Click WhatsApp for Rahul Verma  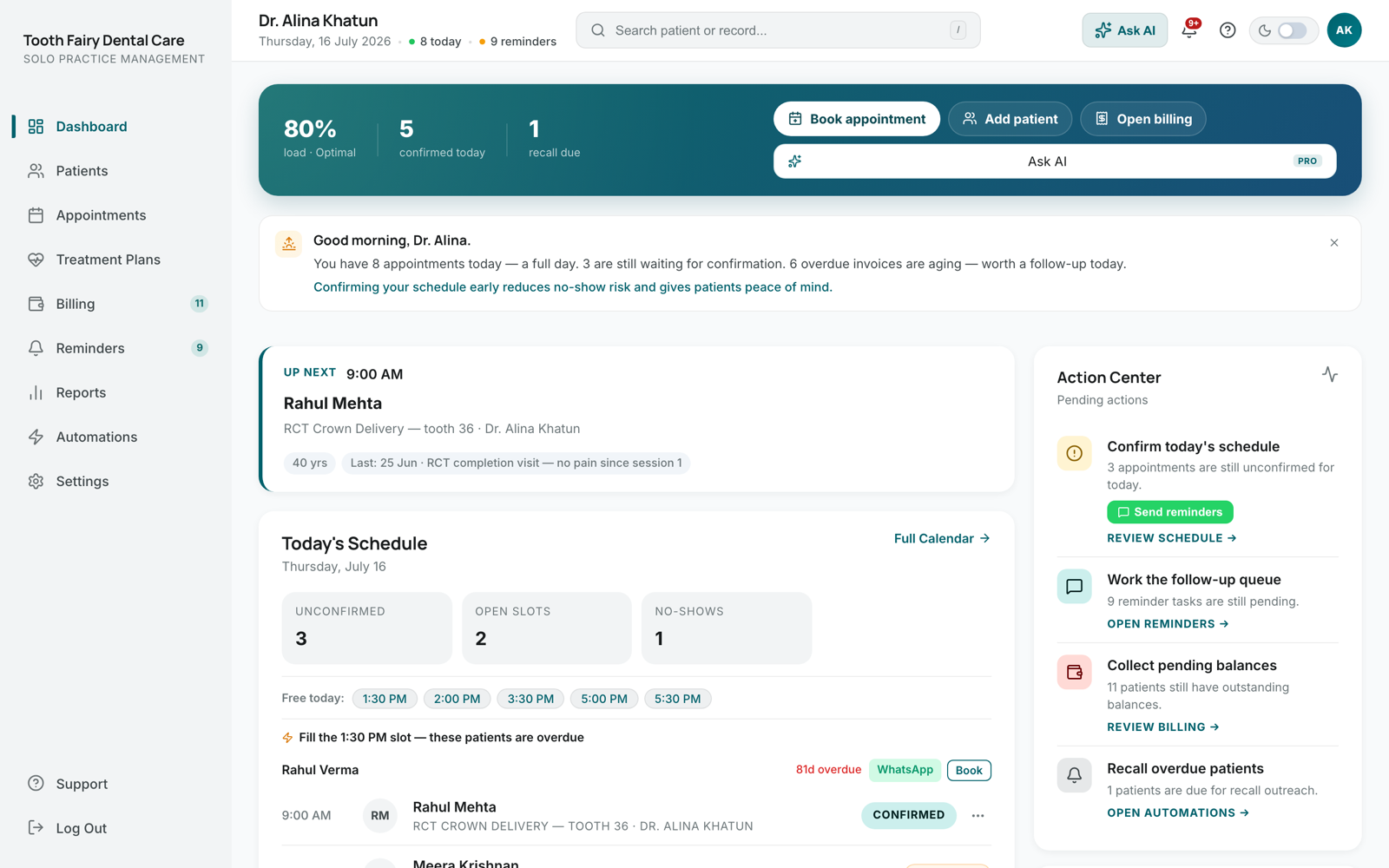point(905,770)
